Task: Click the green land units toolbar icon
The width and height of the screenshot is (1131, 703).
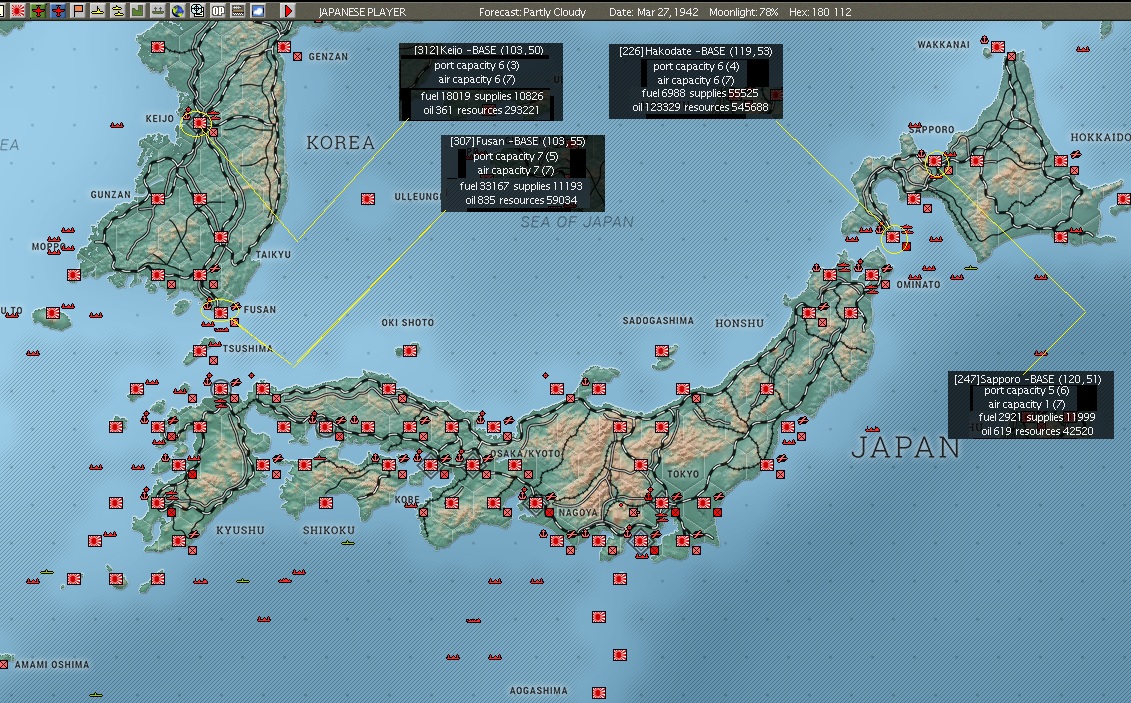Action: pyautogui.click(x=137, y=11)
